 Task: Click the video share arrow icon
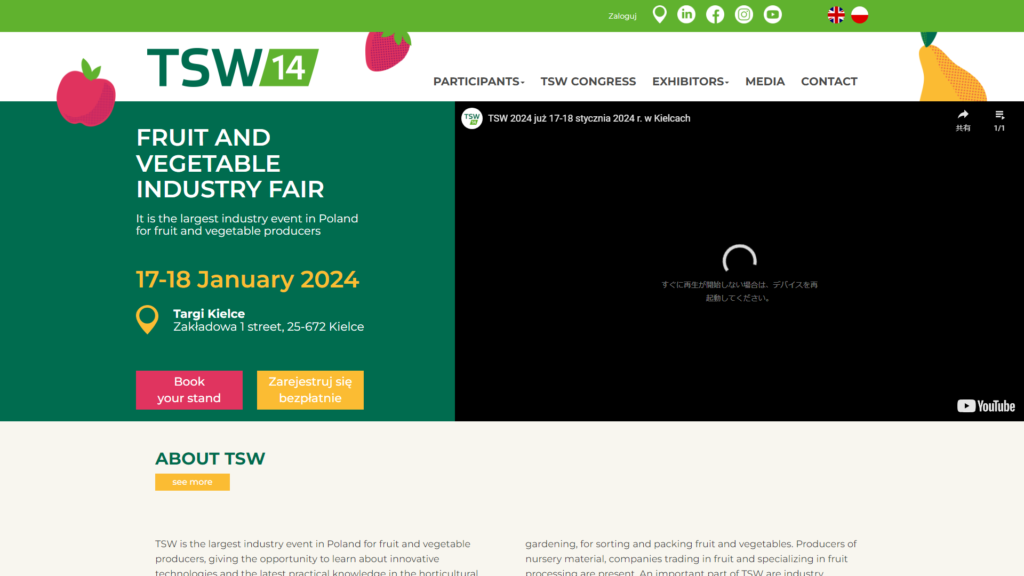963,120
